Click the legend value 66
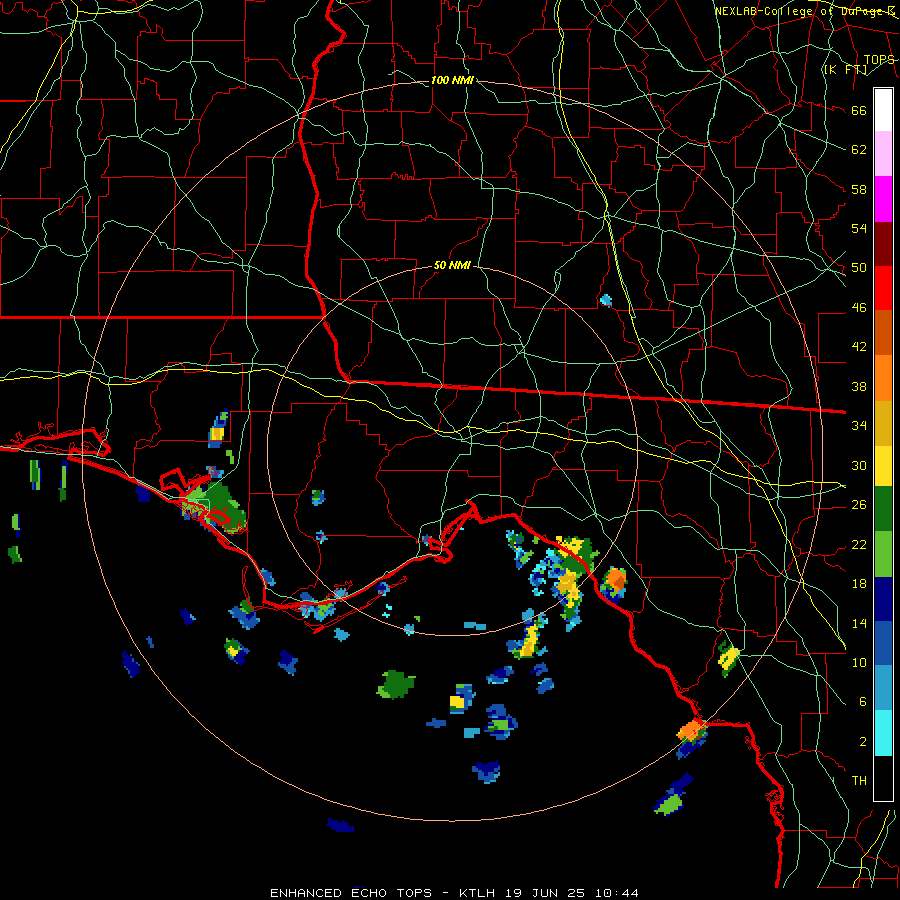Viewport: 900px width, 900px height. point(859,110)
